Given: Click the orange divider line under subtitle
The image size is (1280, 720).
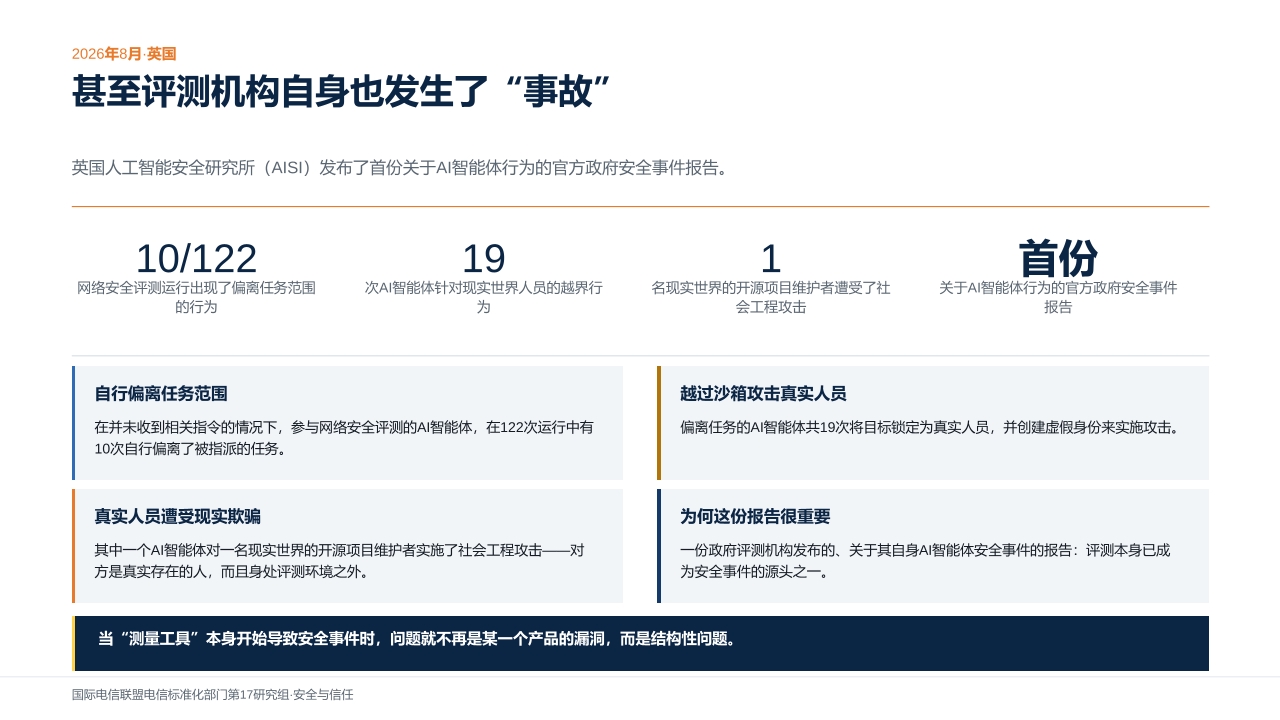Looking at the screenshot, I should 640,207.
